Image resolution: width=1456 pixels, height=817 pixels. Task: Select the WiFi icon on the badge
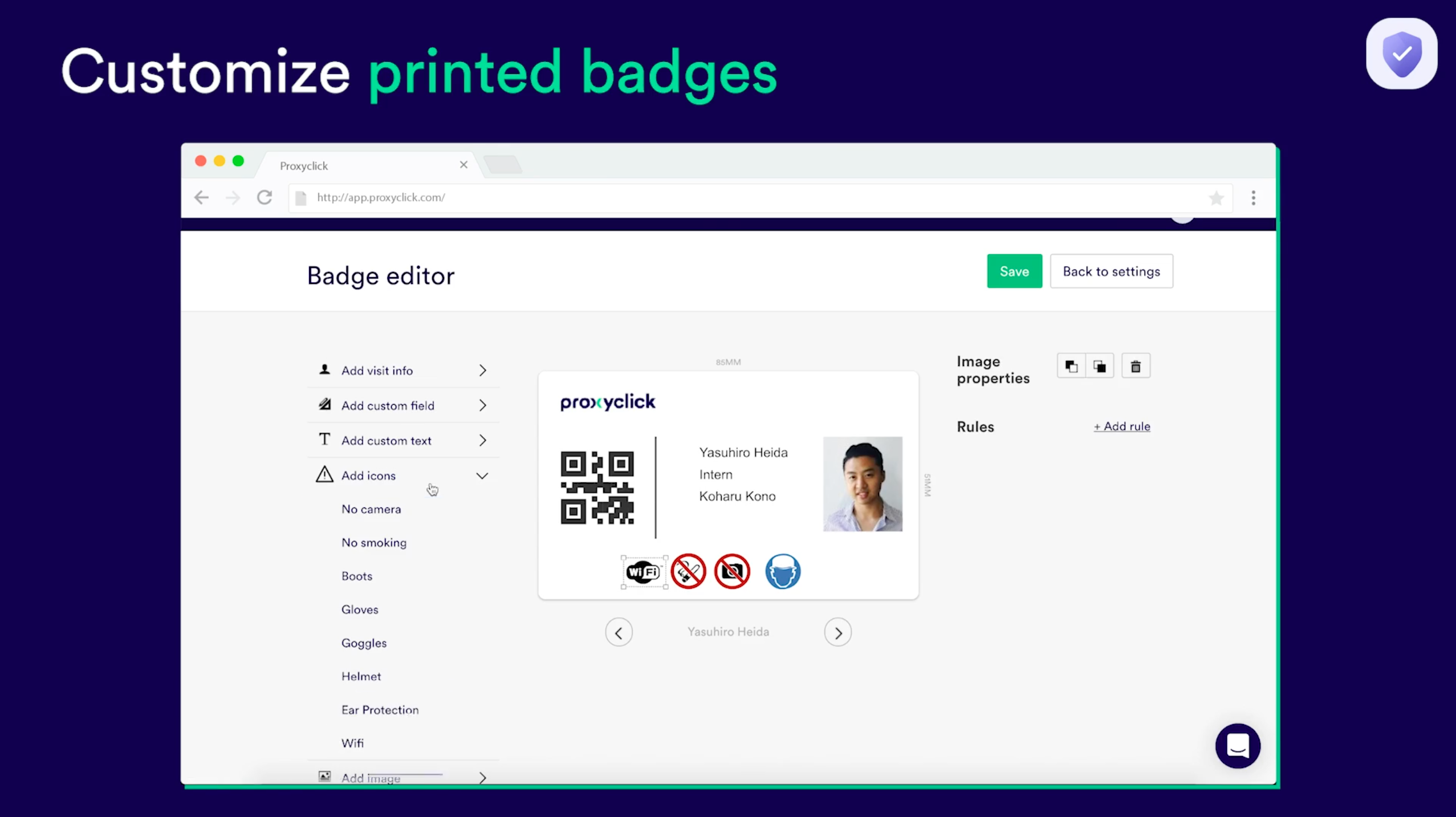644,572
